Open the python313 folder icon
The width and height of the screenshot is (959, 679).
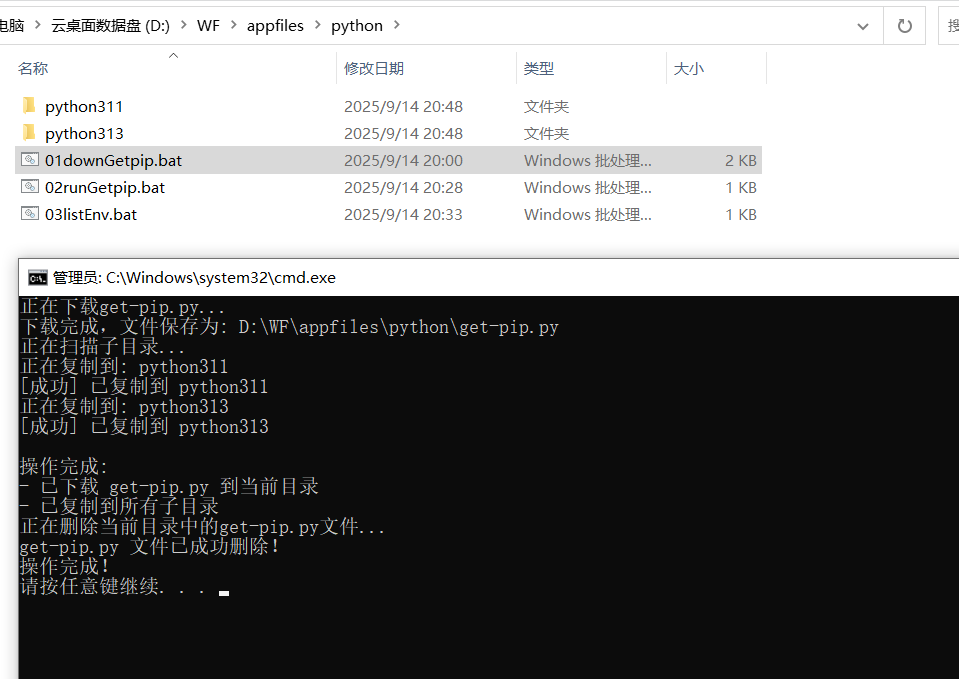click(x=29, y=133)
